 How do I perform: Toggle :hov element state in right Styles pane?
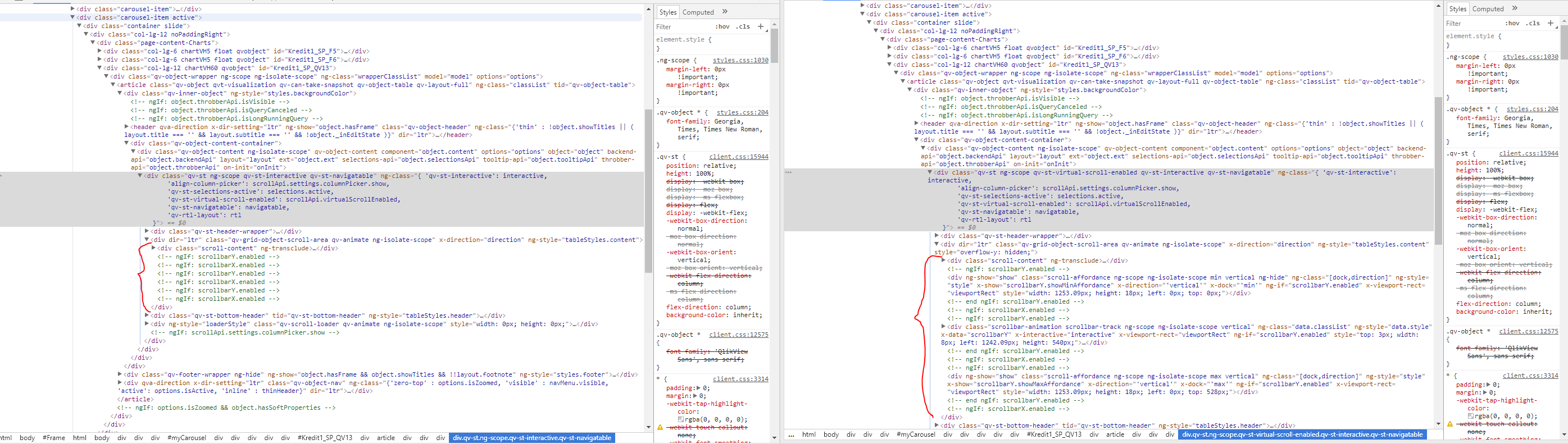pos(1512,23)
